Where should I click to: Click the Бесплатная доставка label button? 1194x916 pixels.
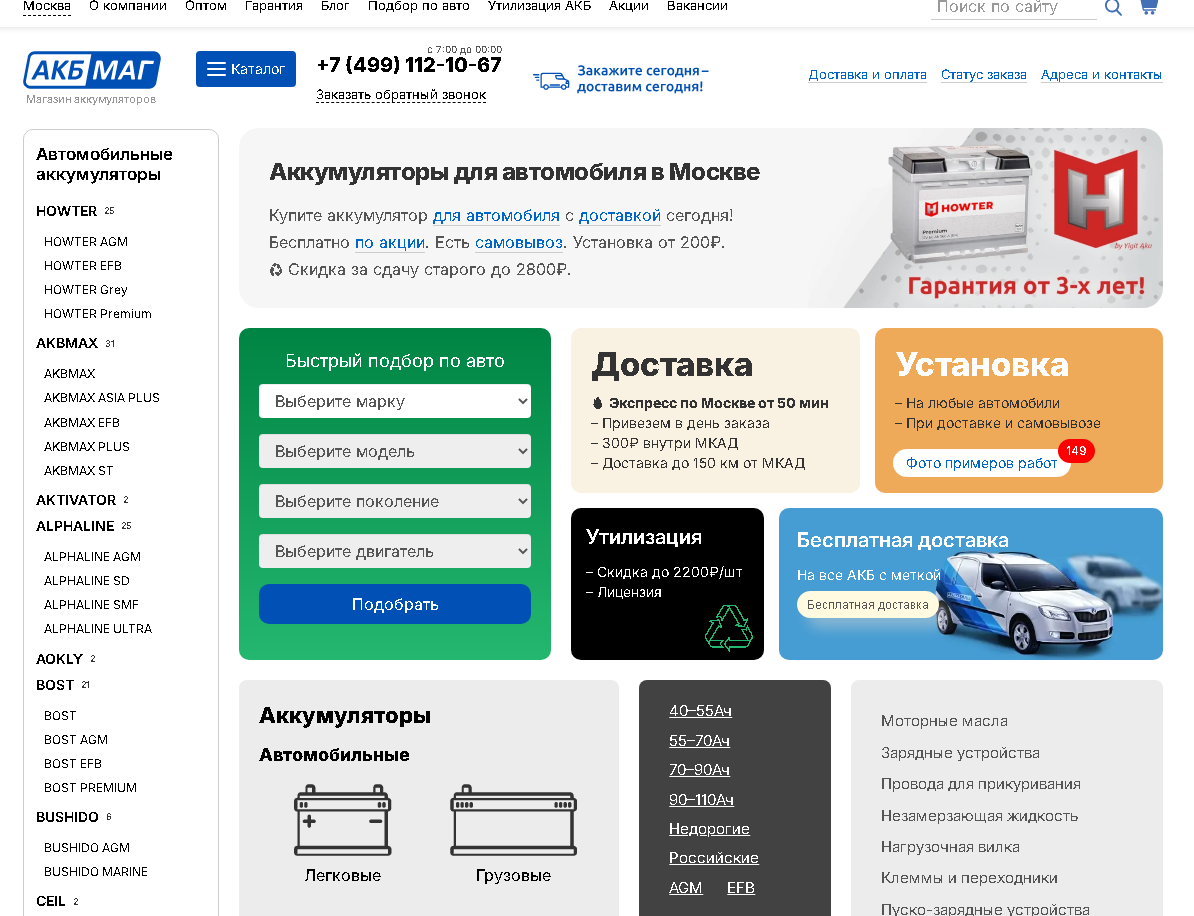[x=867, y=605]
